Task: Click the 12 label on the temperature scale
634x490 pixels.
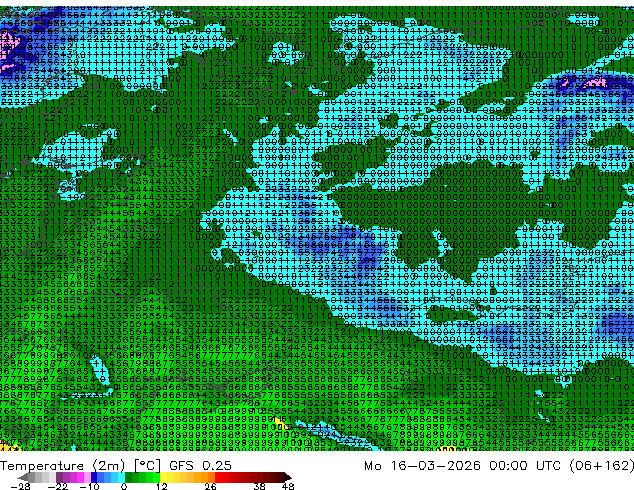Action: (x=162, y=486)
